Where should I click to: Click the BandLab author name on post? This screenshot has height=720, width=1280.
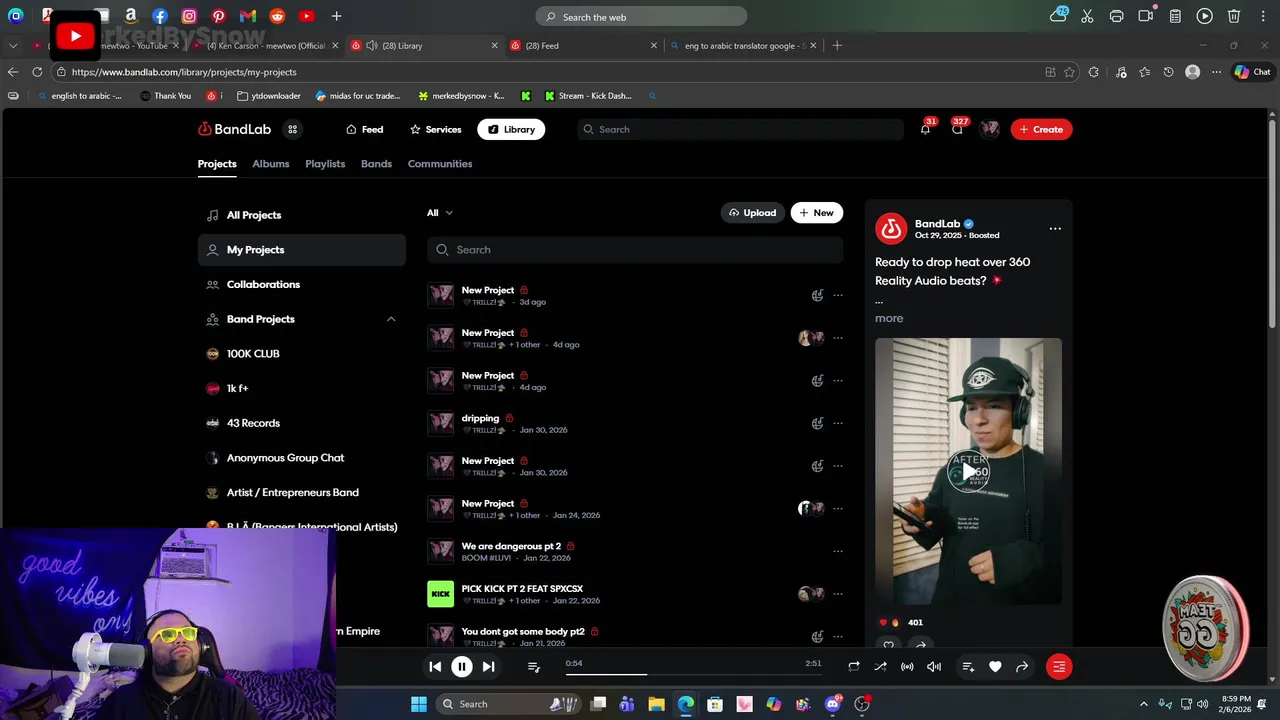coord(937,224)
